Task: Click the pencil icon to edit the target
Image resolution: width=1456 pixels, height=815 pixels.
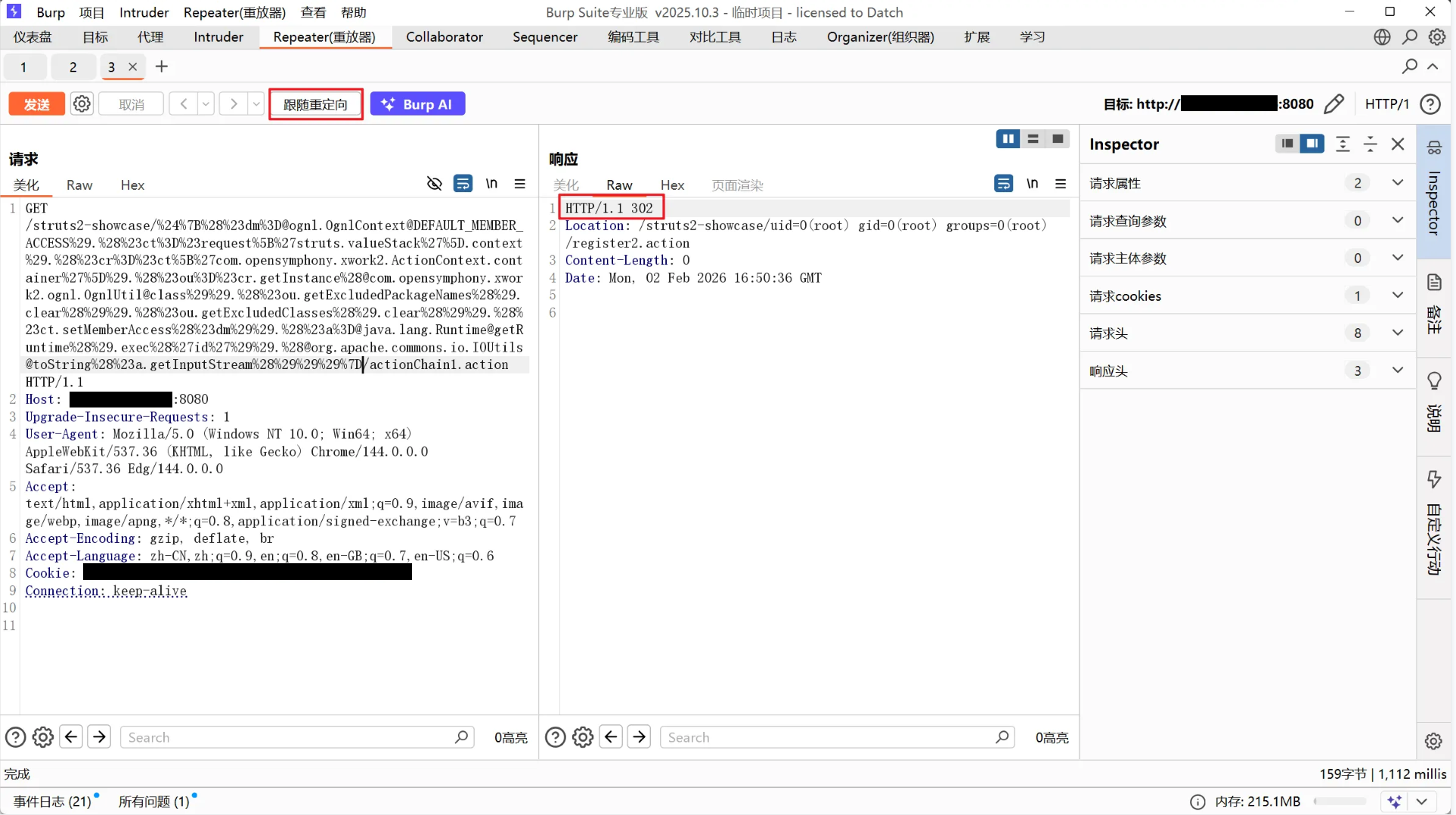Action: point(1334,104)
